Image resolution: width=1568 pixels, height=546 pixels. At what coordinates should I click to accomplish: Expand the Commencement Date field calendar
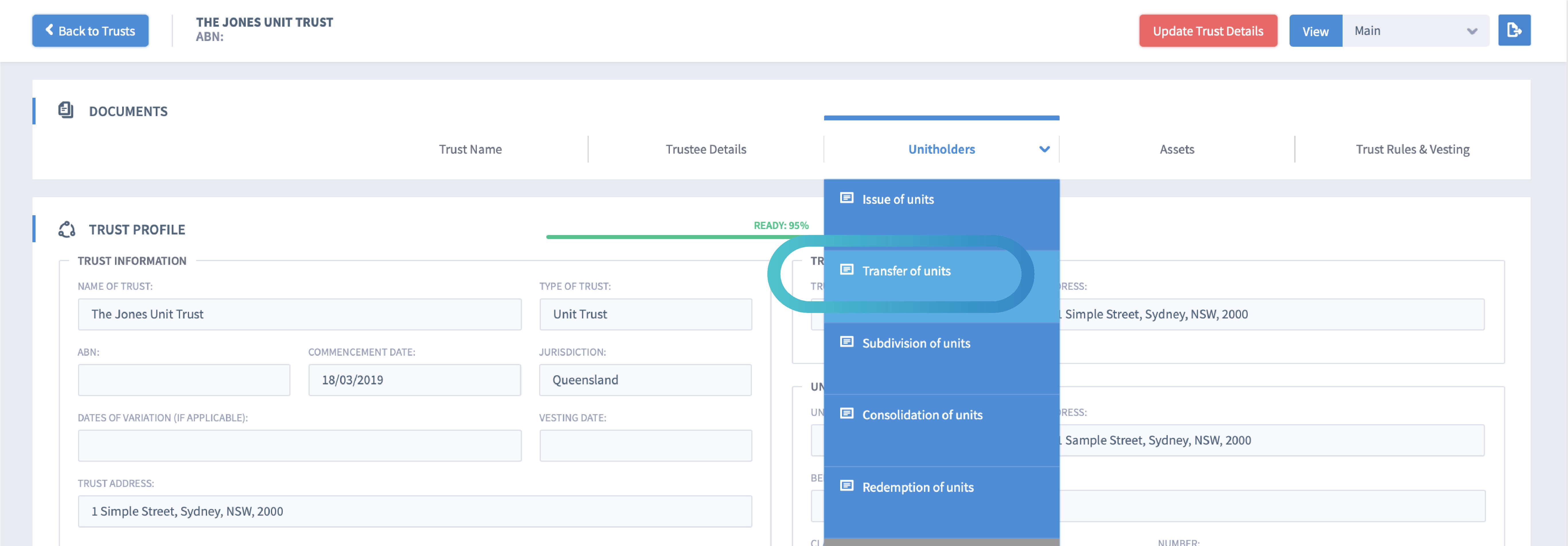coord(414,380)
